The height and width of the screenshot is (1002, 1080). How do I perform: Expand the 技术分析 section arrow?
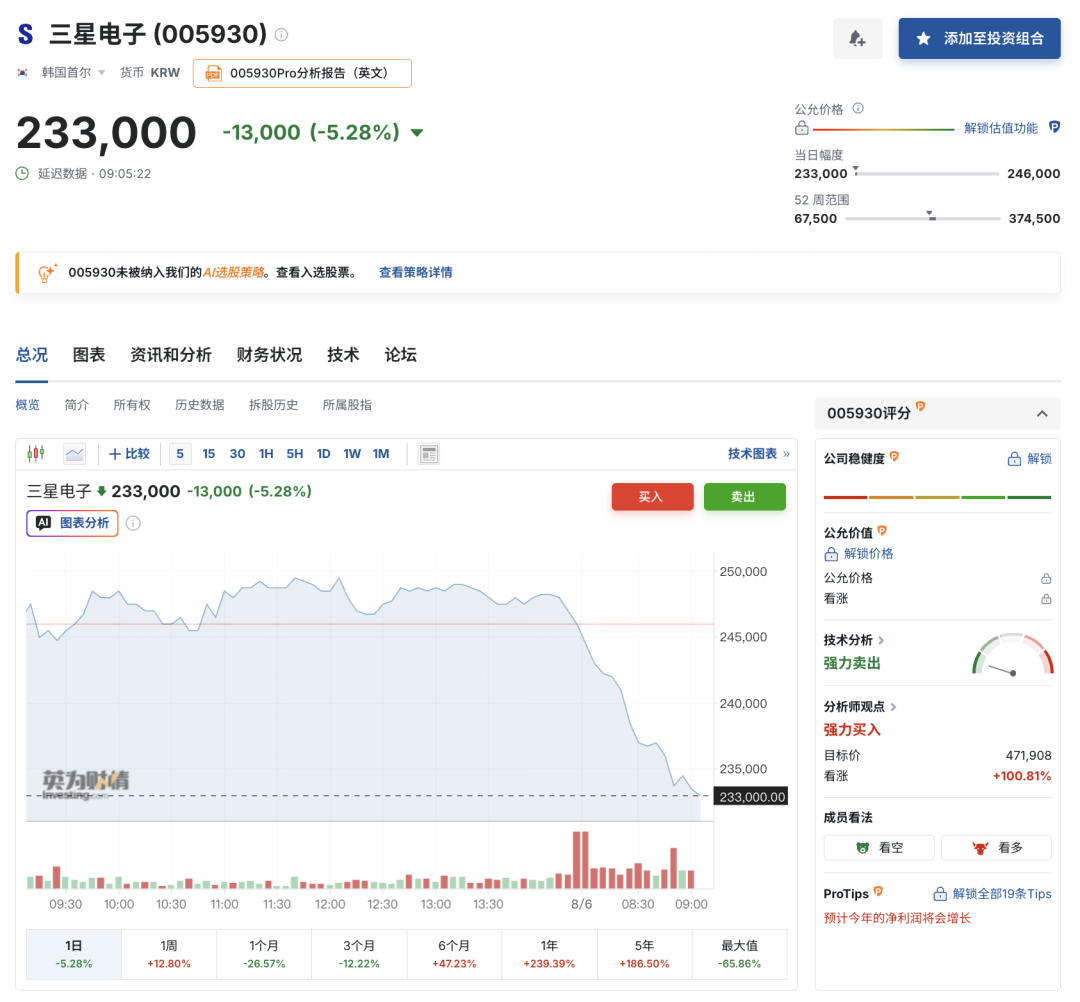[881, 640]
